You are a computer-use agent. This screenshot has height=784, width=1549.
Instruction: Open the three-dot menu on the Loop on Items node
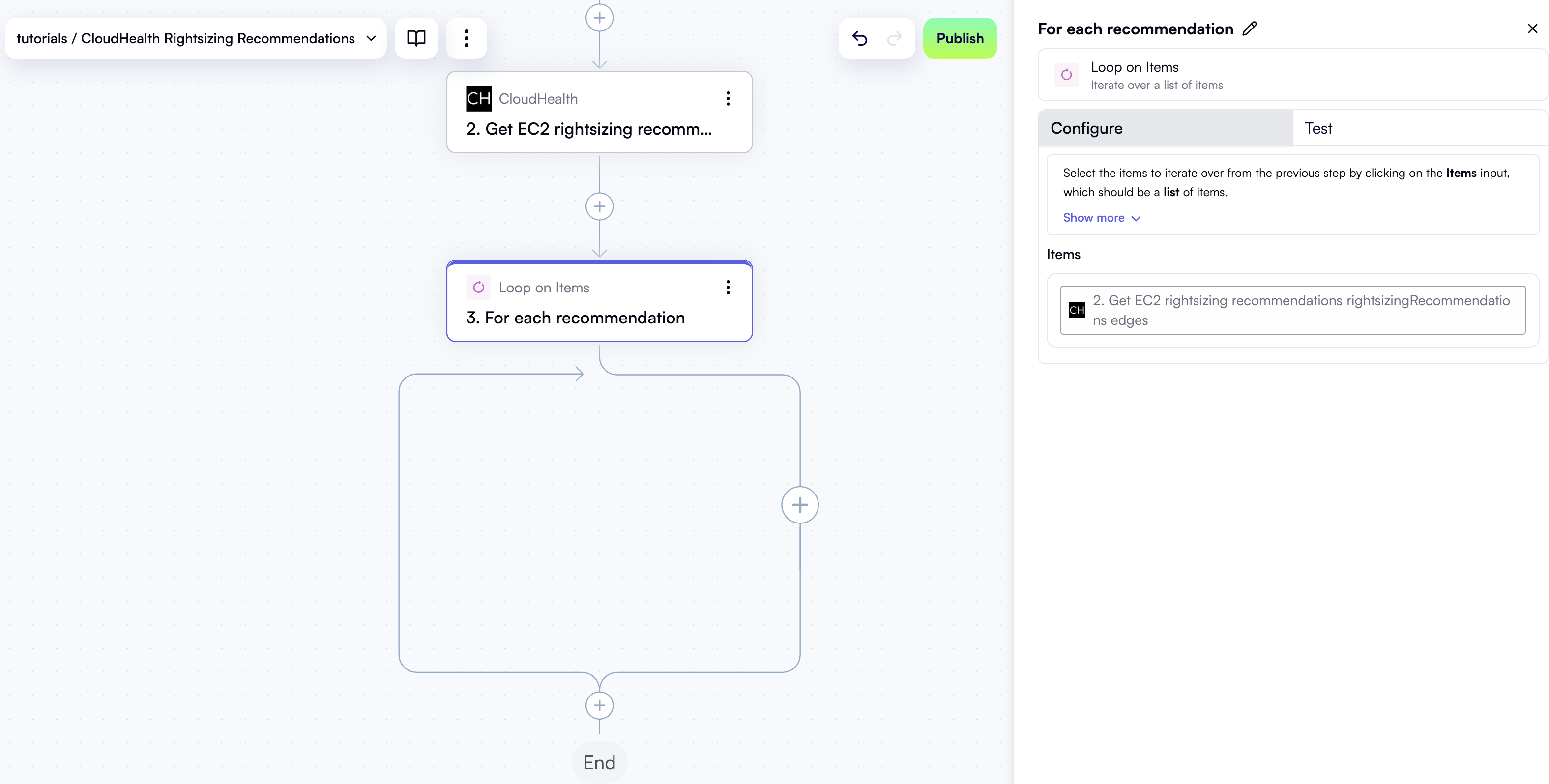(x=728, y=287)
